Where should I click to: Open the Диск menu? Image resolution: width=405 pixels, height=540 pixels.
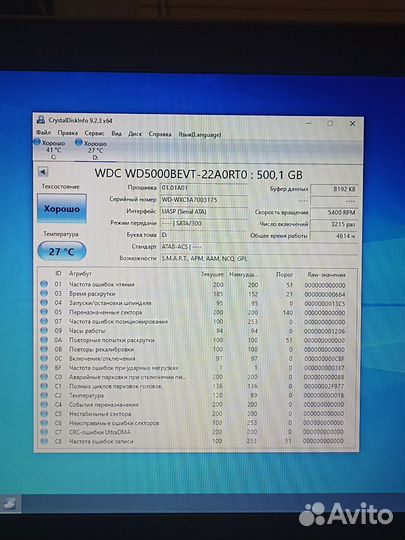[135, 134]
